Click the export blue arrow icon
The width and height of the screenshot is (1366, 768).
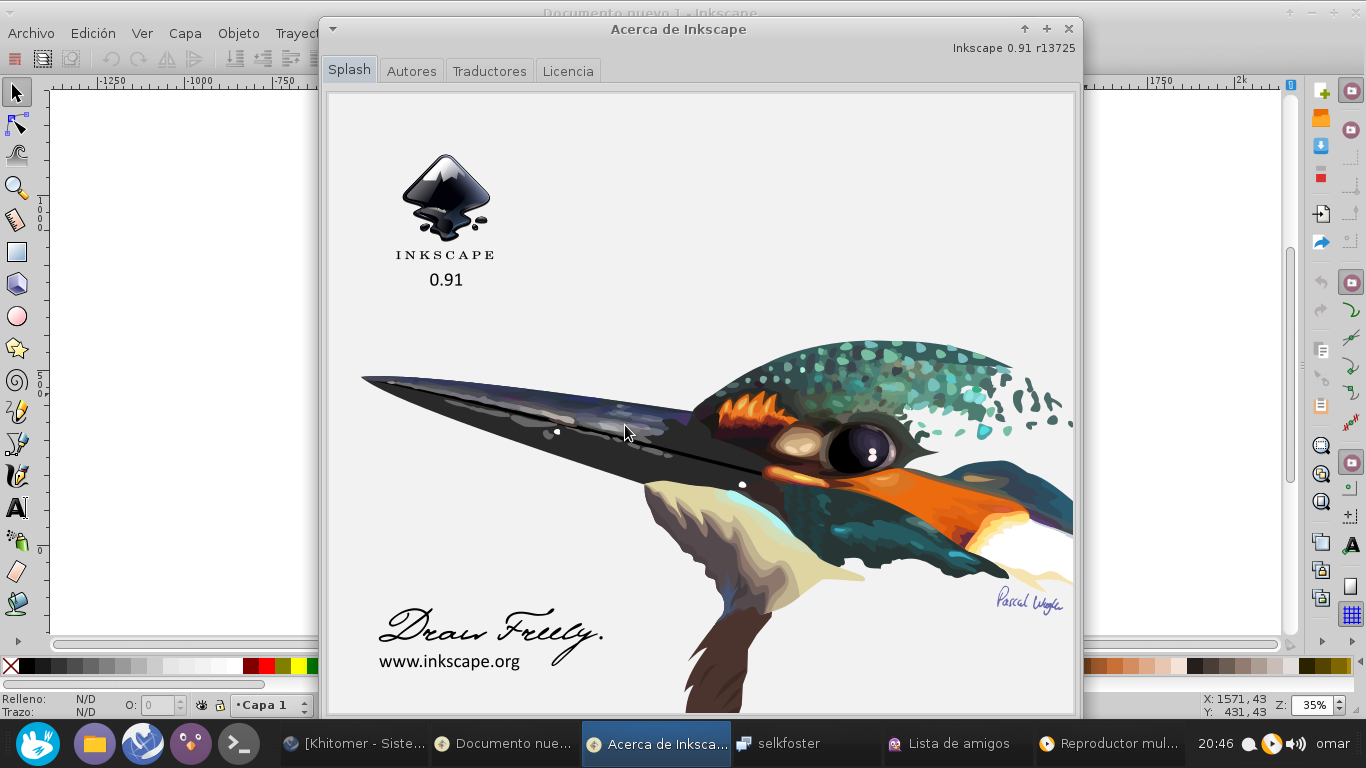[1321, 242]
